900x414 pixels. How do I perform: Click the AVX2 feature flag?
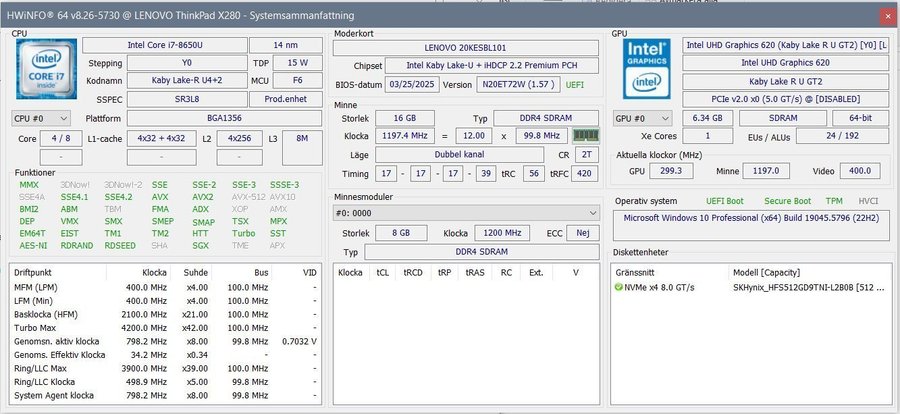click(x=203, y=197)
